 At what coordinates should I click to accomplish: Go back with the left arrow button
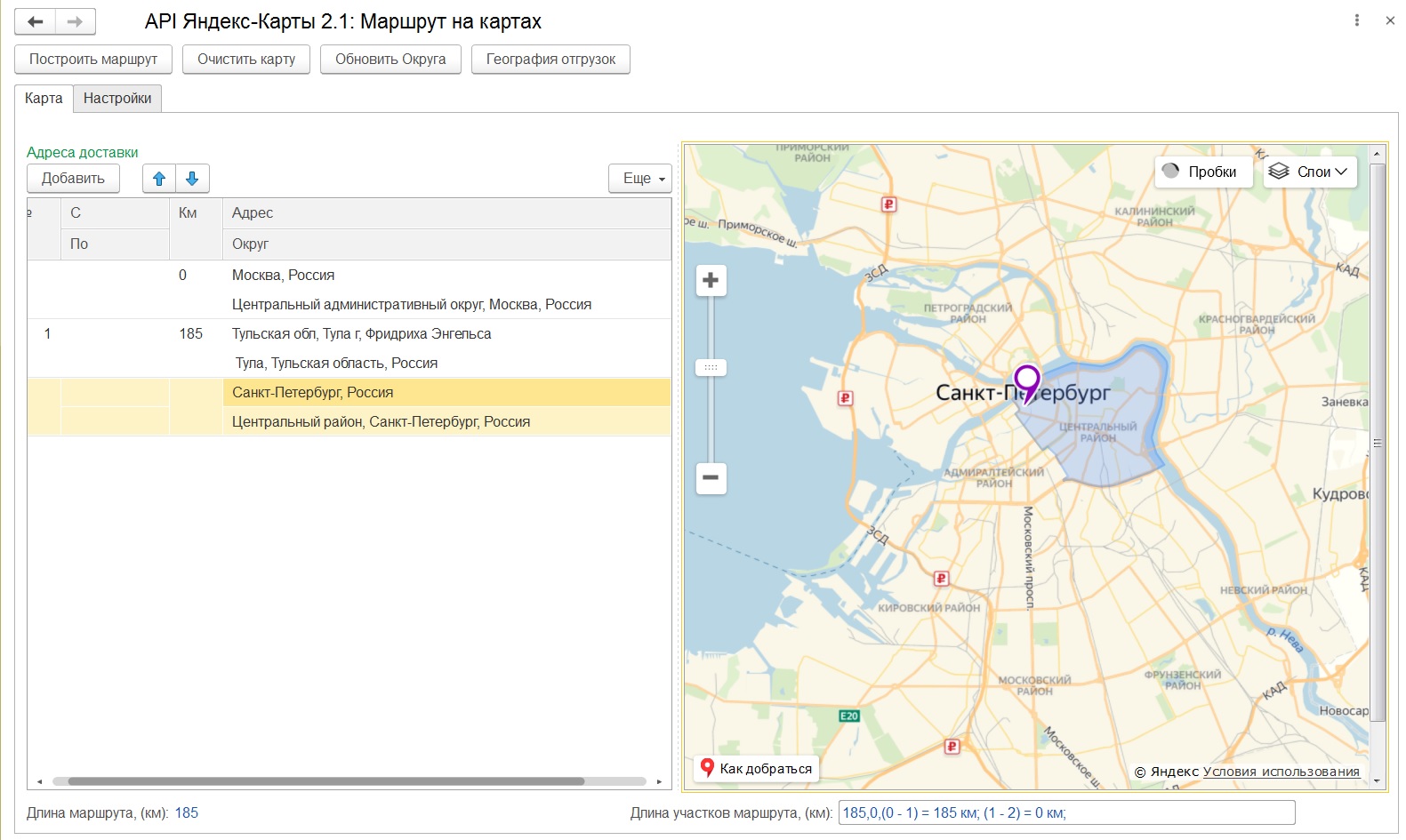36,21
